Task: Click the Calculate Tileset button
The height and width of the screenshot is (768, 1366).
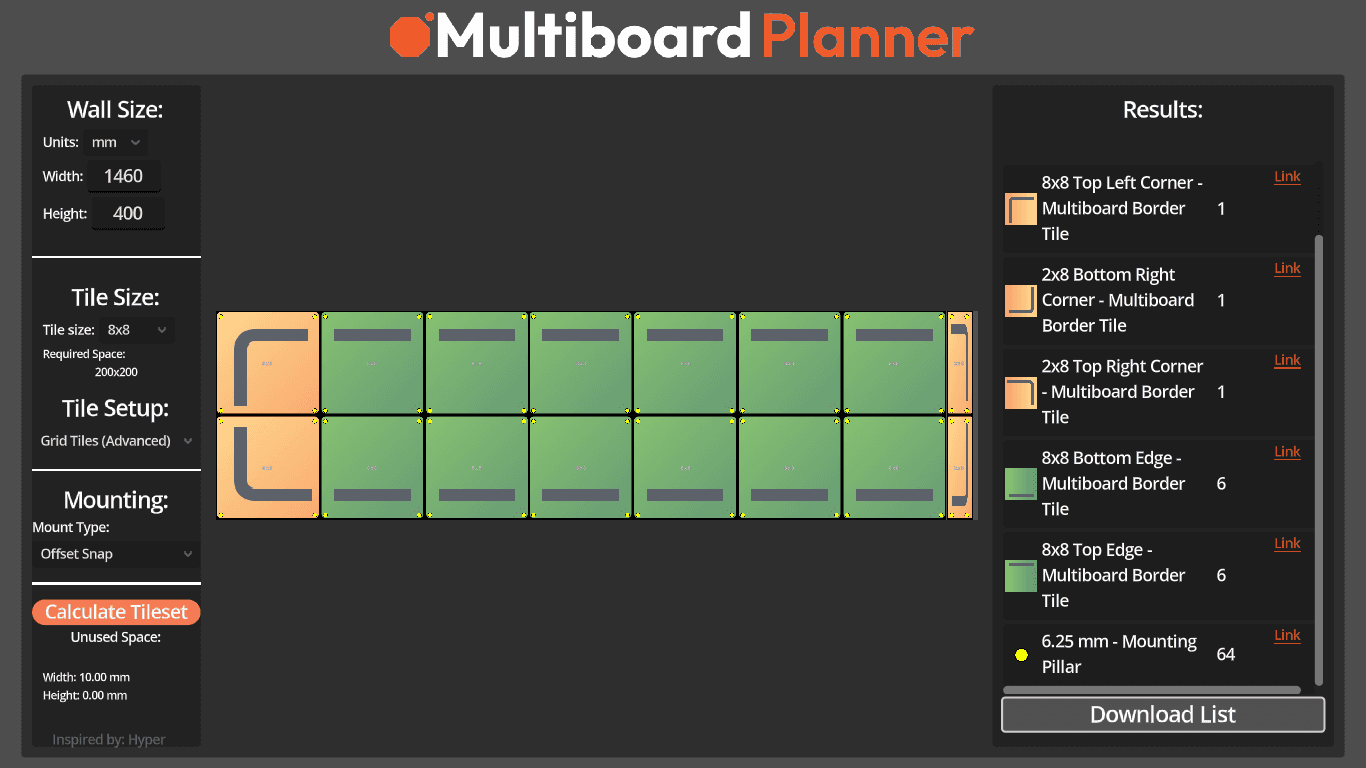Action: (116, 612)
